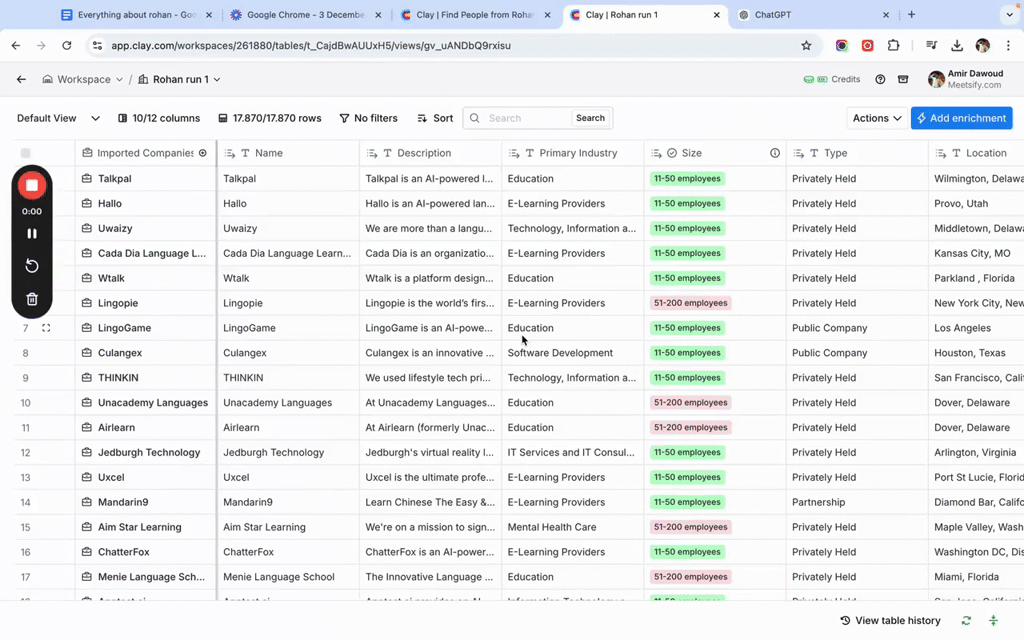The width and height of the screenshot is (1024, 640).
Task: Click the back arrow beside Workspace
Action: pos(21,80)
